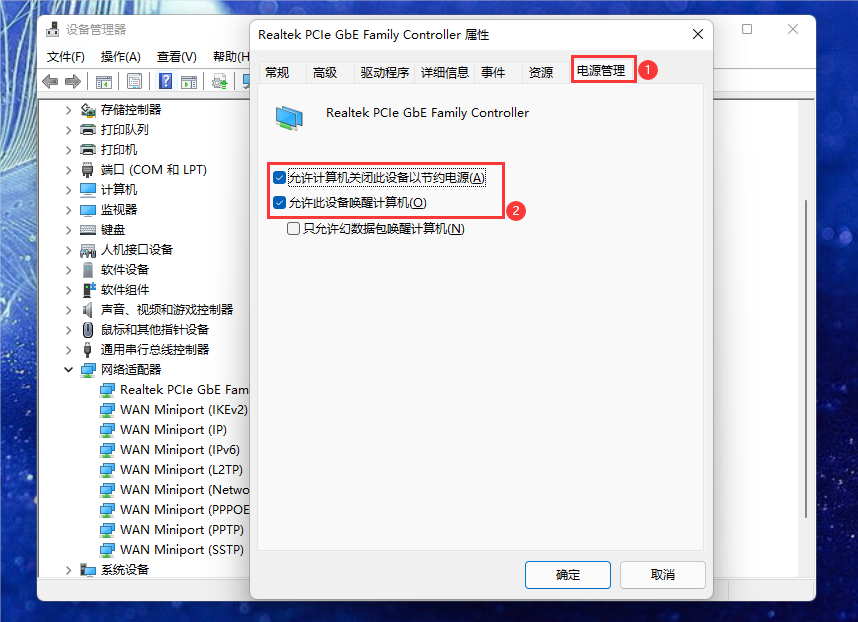Switch to the 驱动程序 tab
This screenshot has width=858, height=622.
tap(385, 73)
